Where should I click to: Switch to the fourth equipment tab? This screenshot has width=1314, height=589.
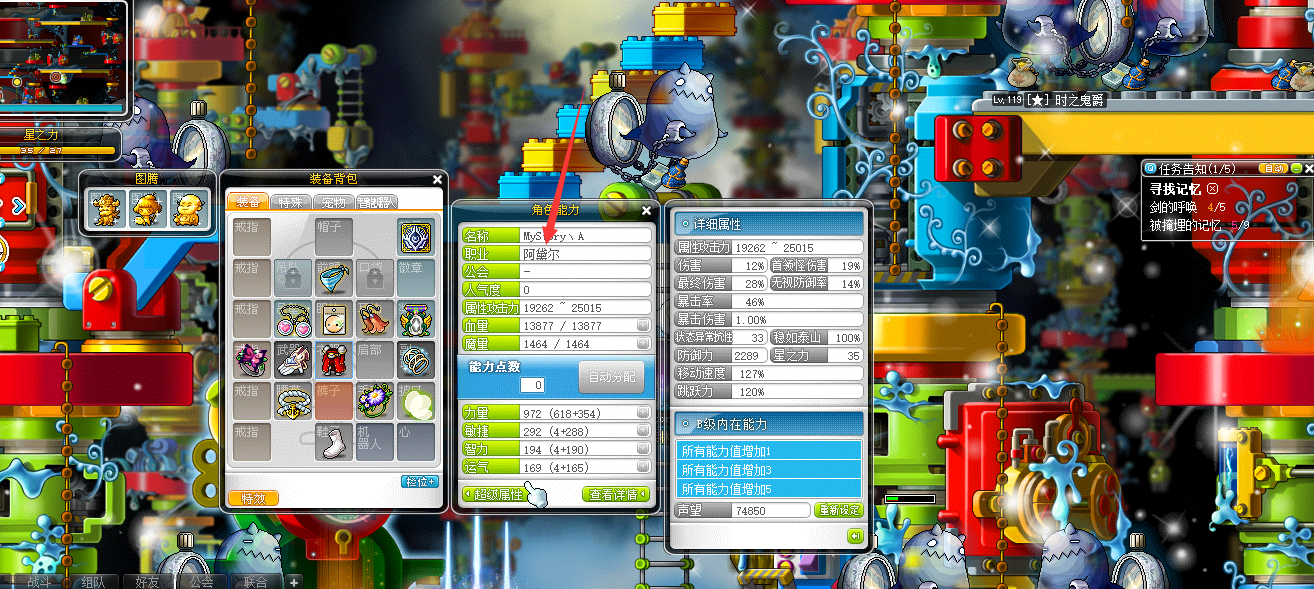point(376,202)
